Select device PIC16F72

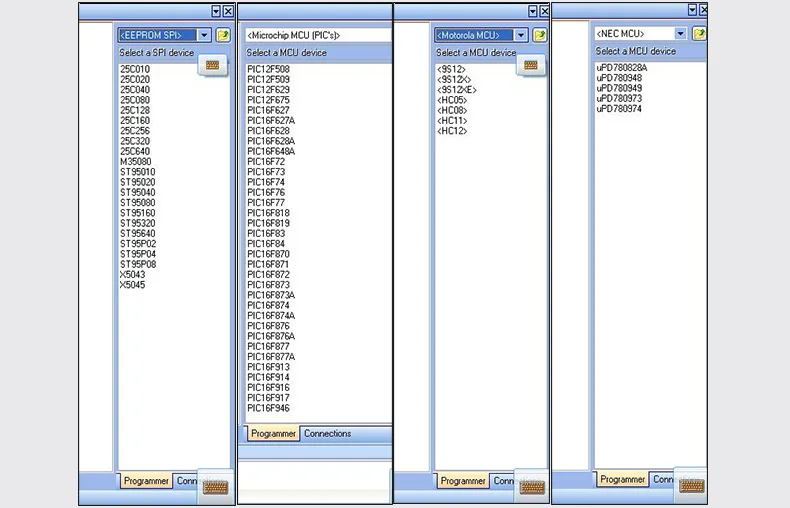(266, 162)
